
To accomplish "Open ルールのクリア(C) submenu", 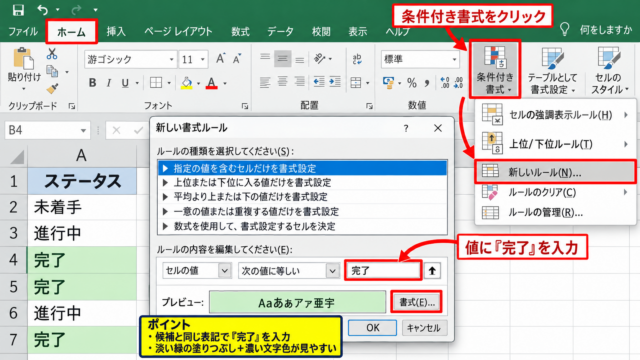I will pos(555,192).
